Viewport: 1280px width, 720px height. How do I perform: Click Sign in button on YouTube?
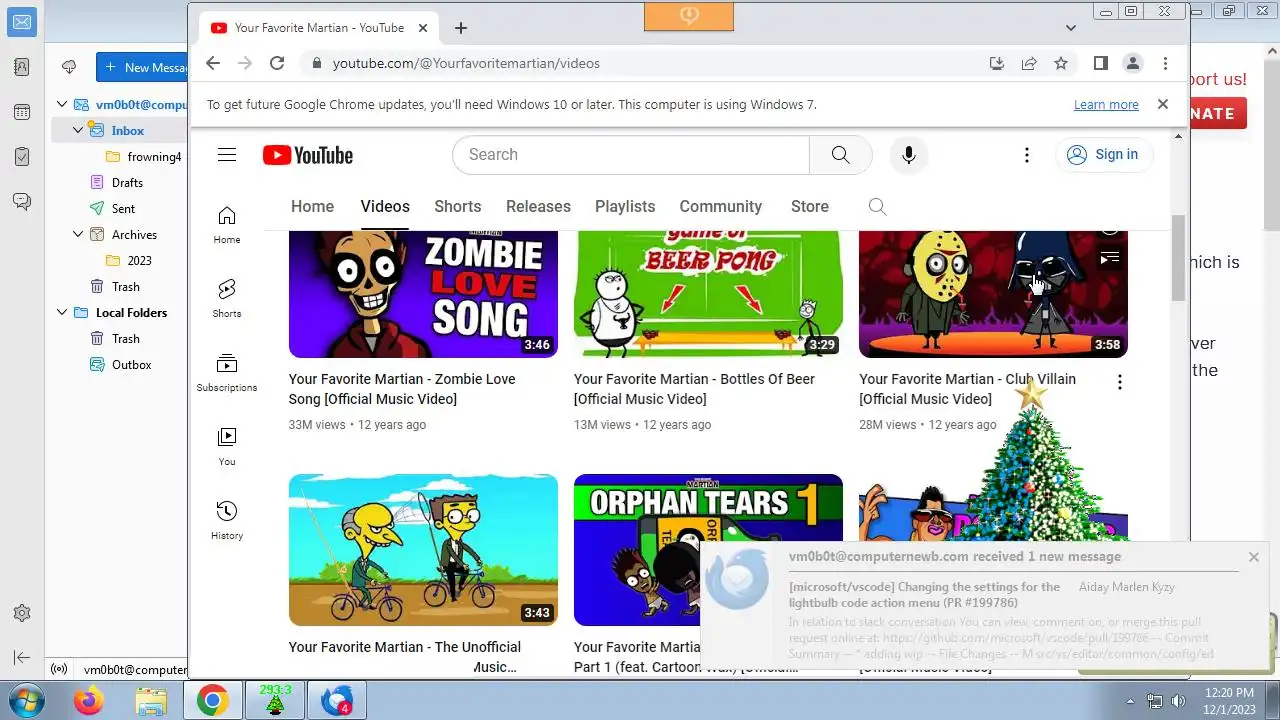click(1104, 154)
